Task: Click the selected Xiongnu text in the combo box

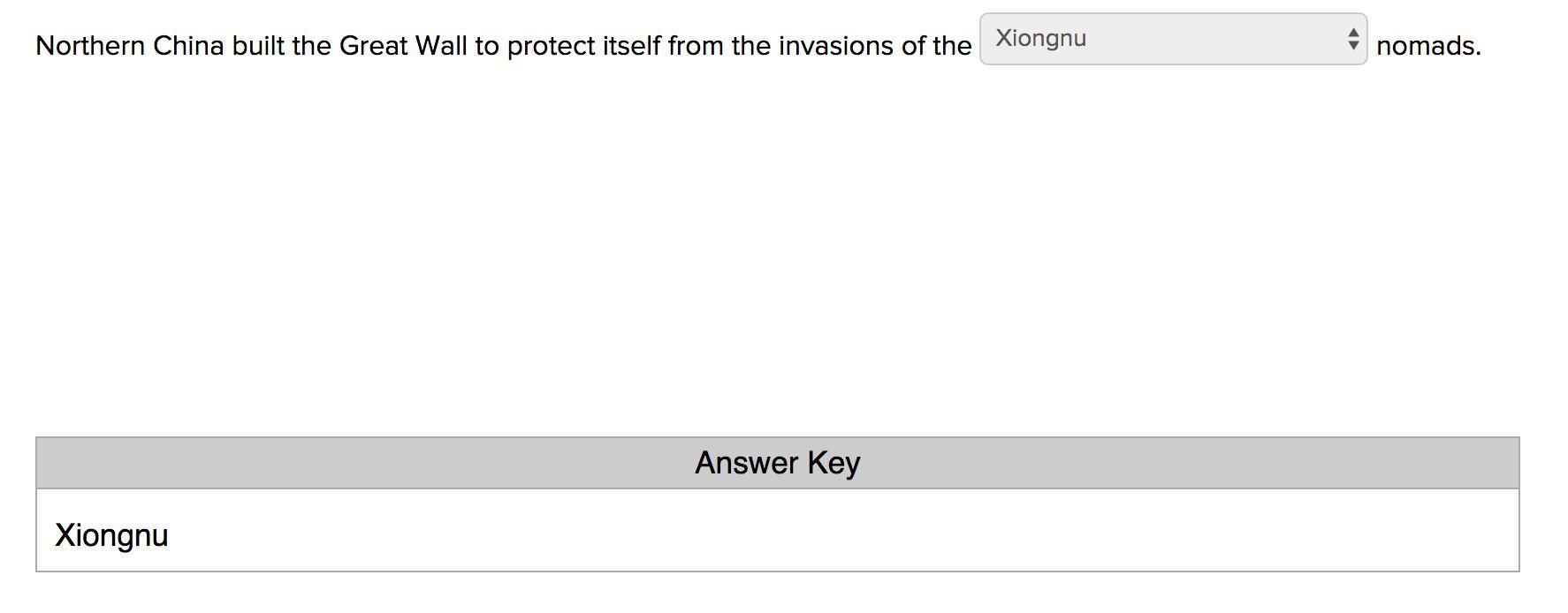Action: pos(1040,39)
